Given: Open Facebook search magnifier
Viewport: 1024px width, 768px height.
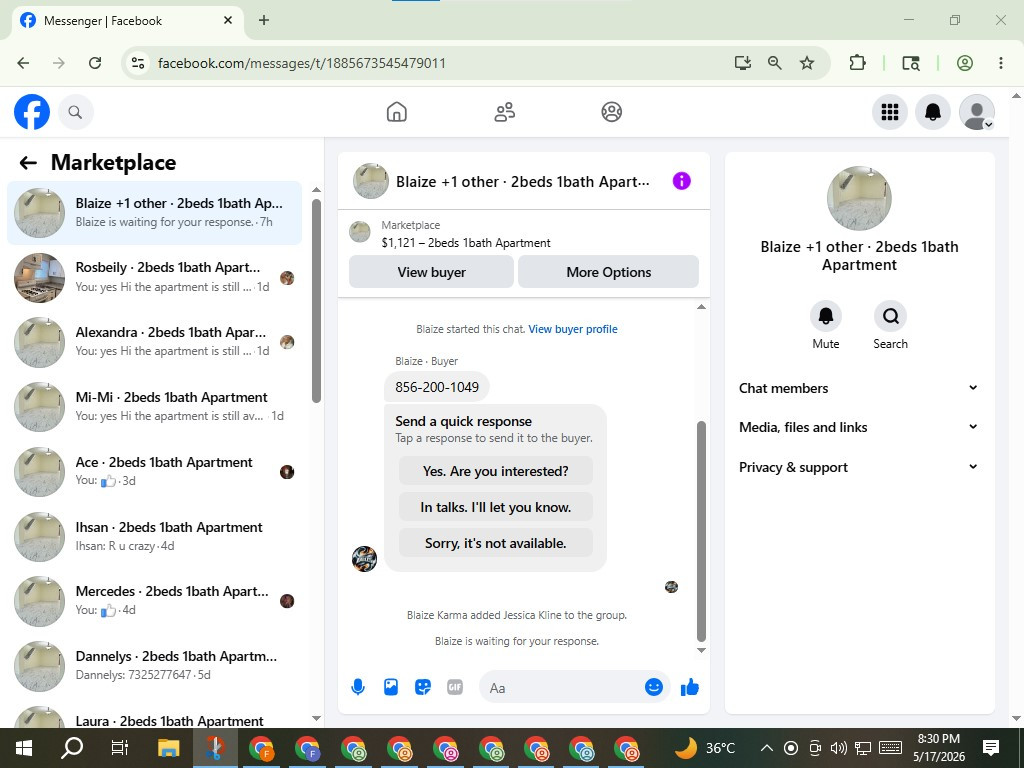Looking at the screenshot, I should [x=76, y=112].
